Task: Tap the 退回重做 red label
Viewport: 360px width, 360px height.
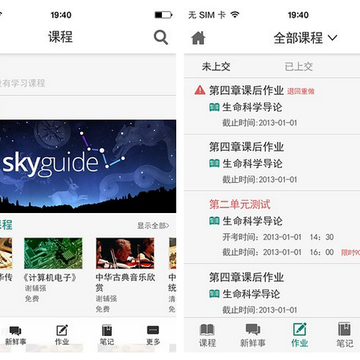Action: point(301,91)
